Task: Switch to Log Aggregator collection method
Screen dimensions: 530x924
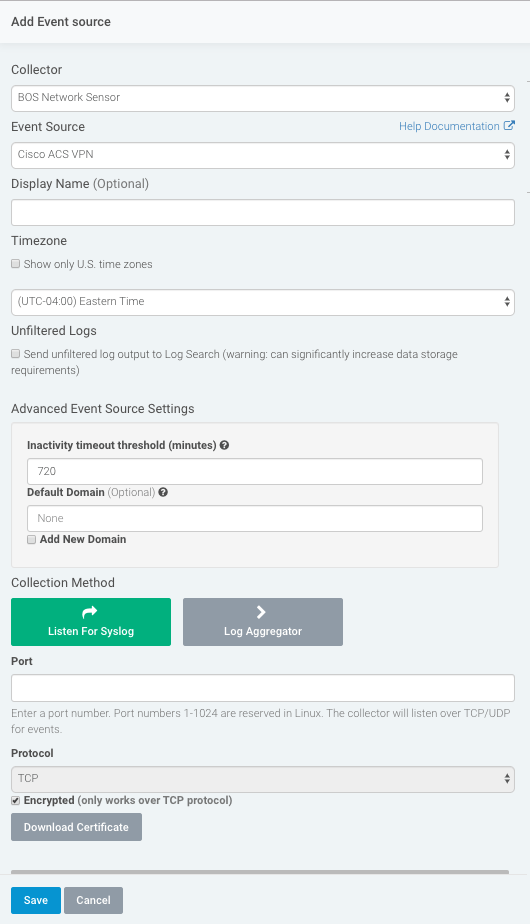Action: [x=263, y=622]
